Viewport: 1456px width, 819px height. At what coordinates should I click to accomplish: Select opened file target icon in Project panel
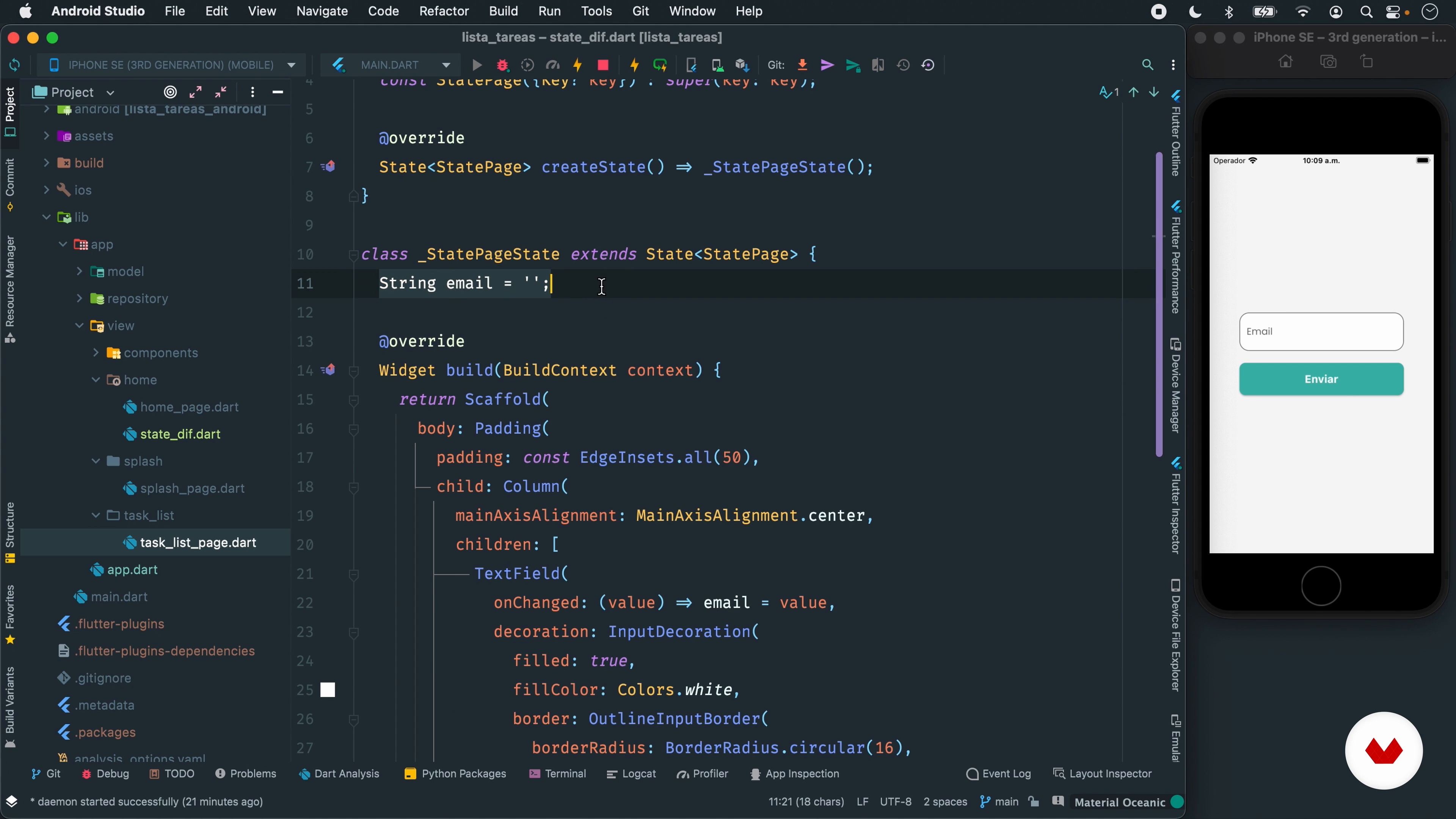170,91
